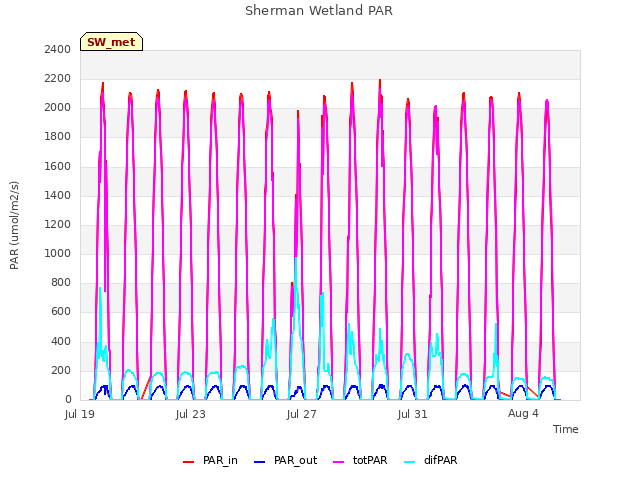The image size is (640, 480).
Task: Click the 1000 y-axis tick label
Action: pos(58,253)
